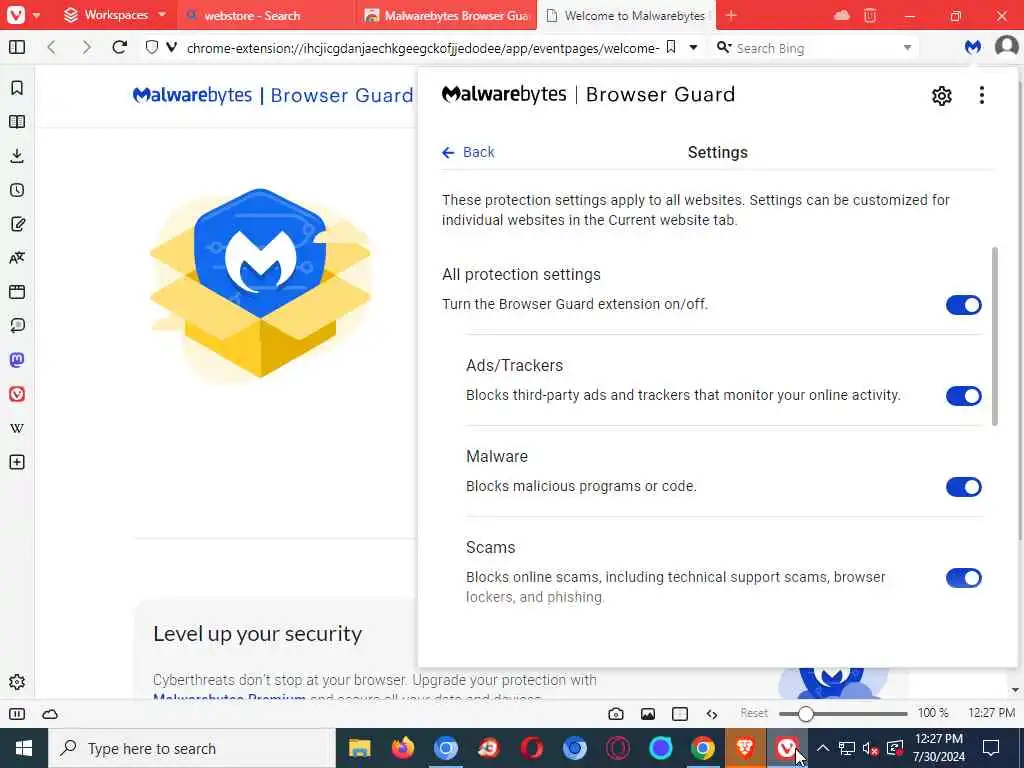Disable the Scams protection toggle
Image resolution: width=1024 pixels, height=768 pixels.
[x=963, y=578]
